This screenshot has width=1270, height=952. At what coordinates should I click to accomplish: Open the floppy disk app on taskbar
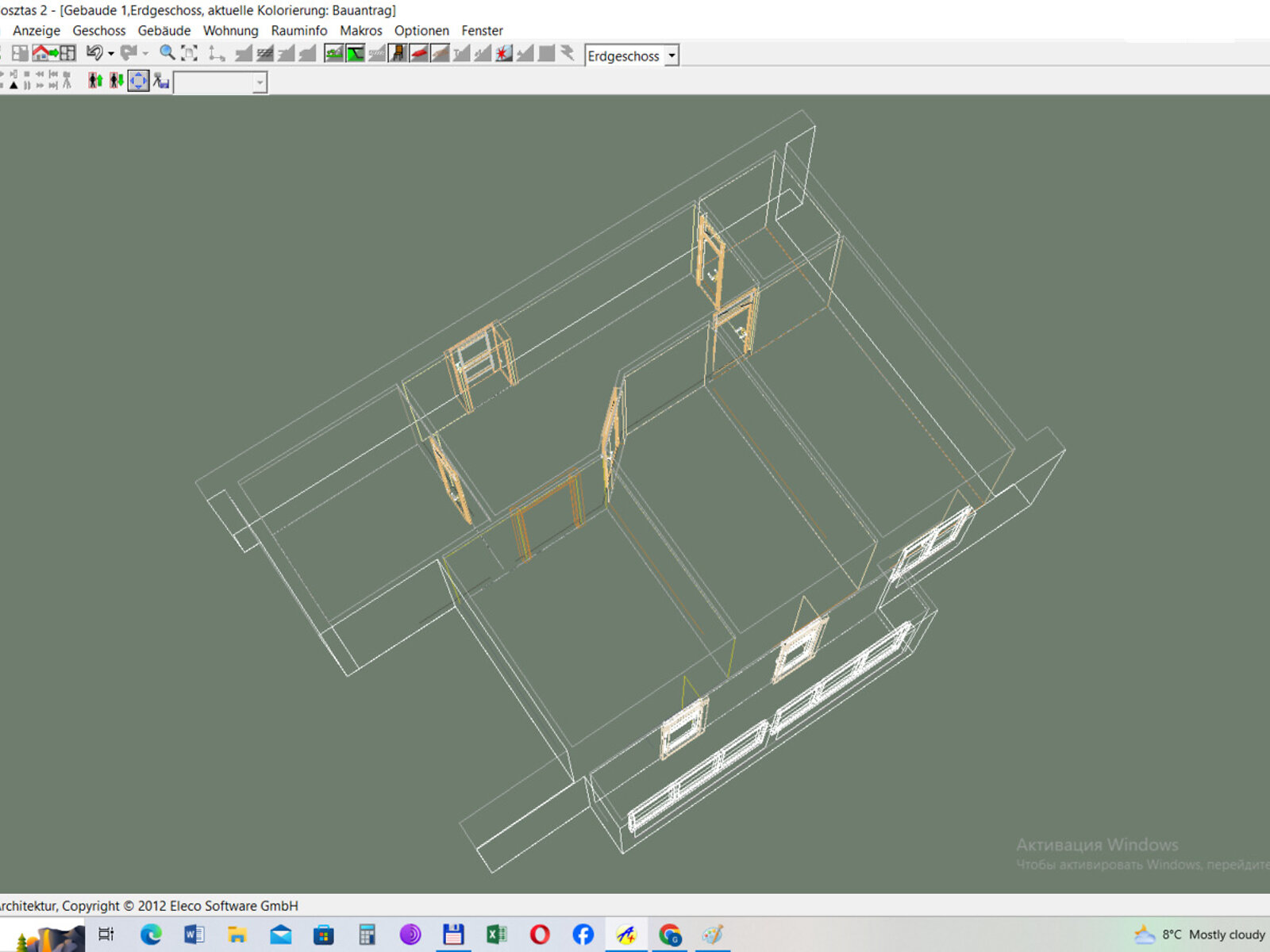(453, 935)
